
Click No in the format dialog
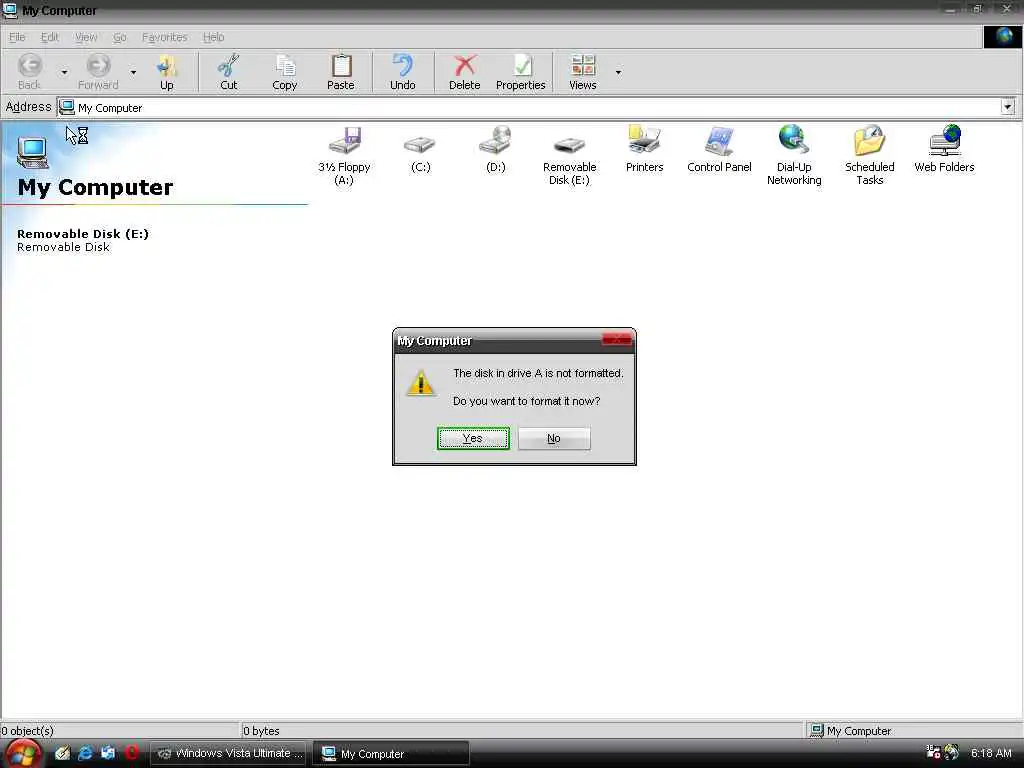tap(554, 438)
